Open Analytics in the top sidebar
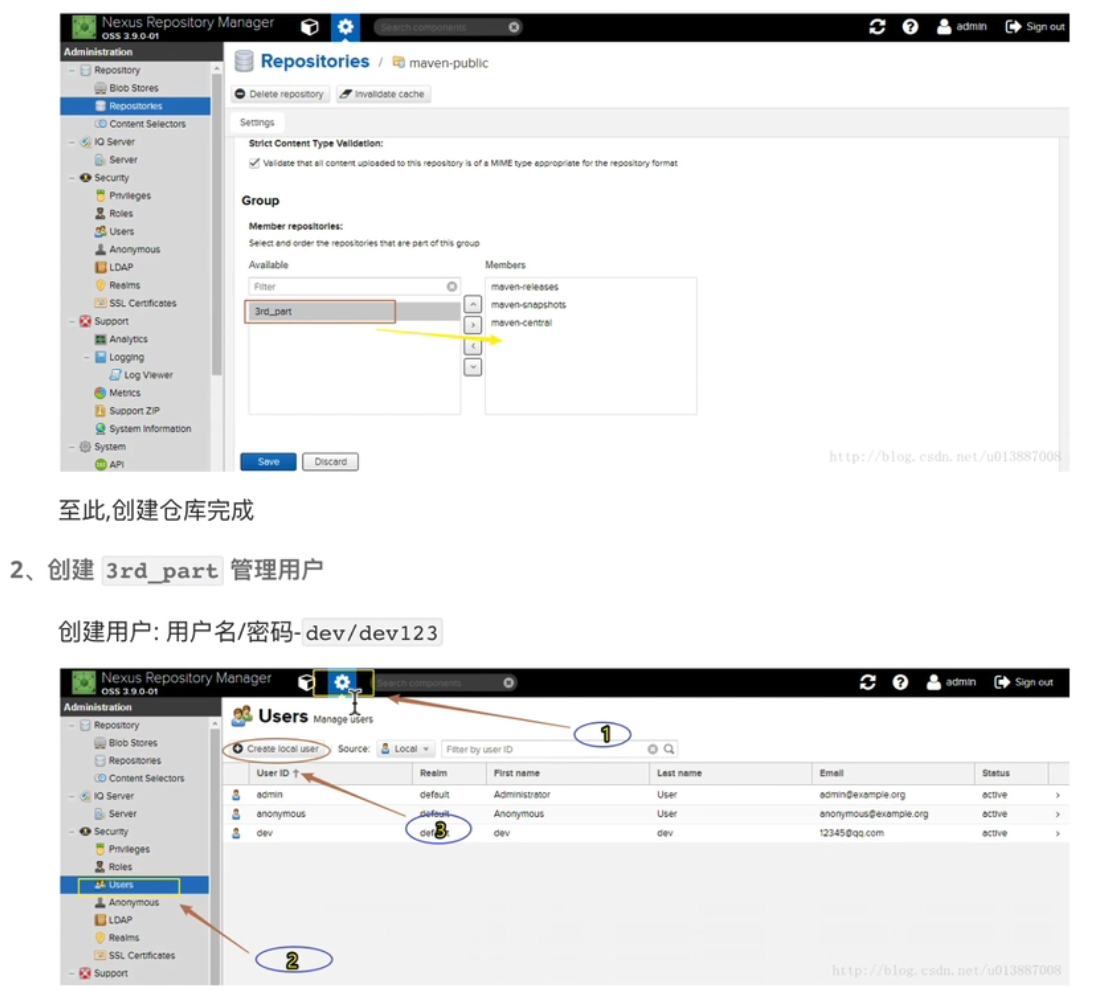This screenshot has width=1107, height=1005. [x=128, y=339]
